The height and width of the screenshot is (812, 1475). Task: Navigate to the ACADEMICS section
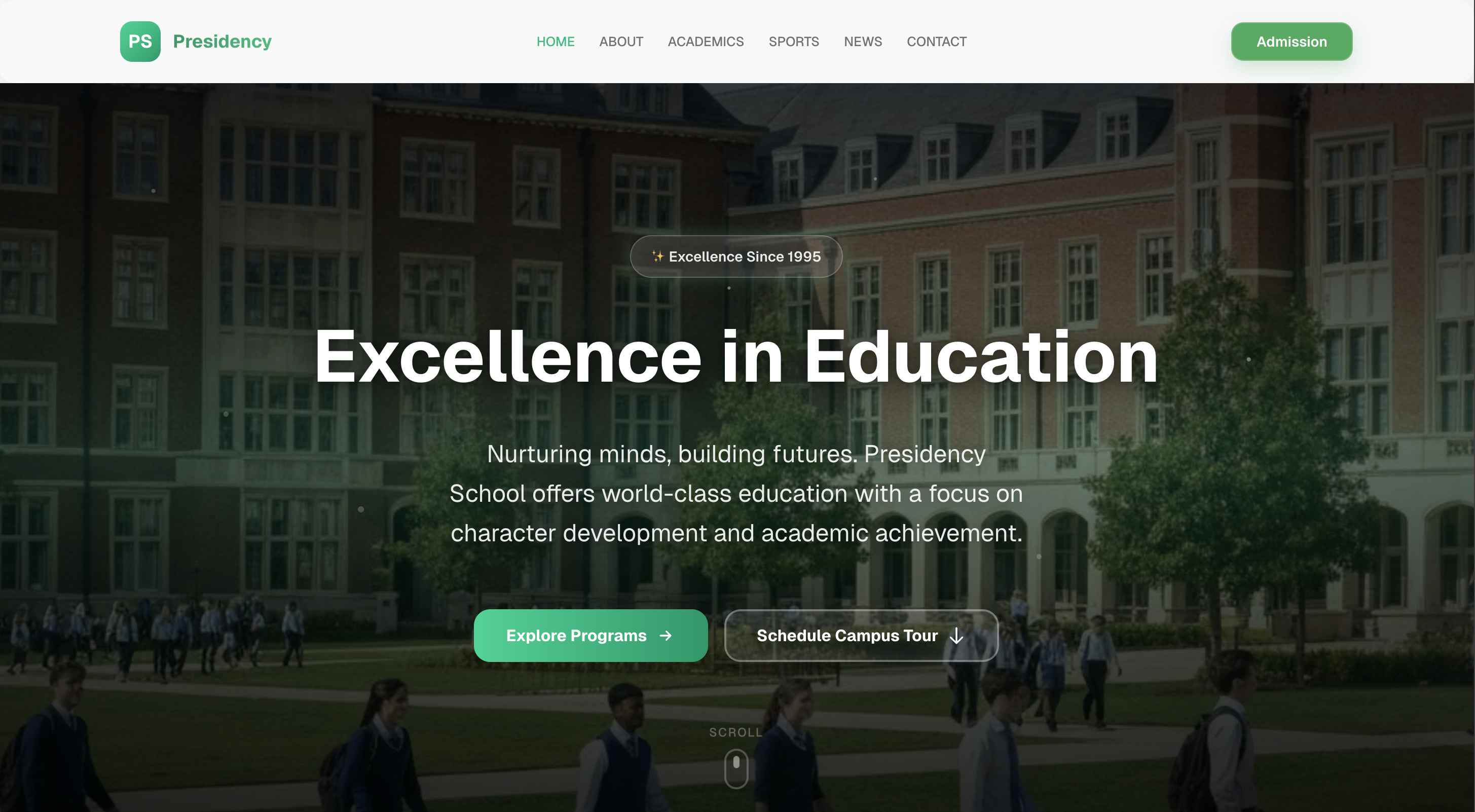706,41
